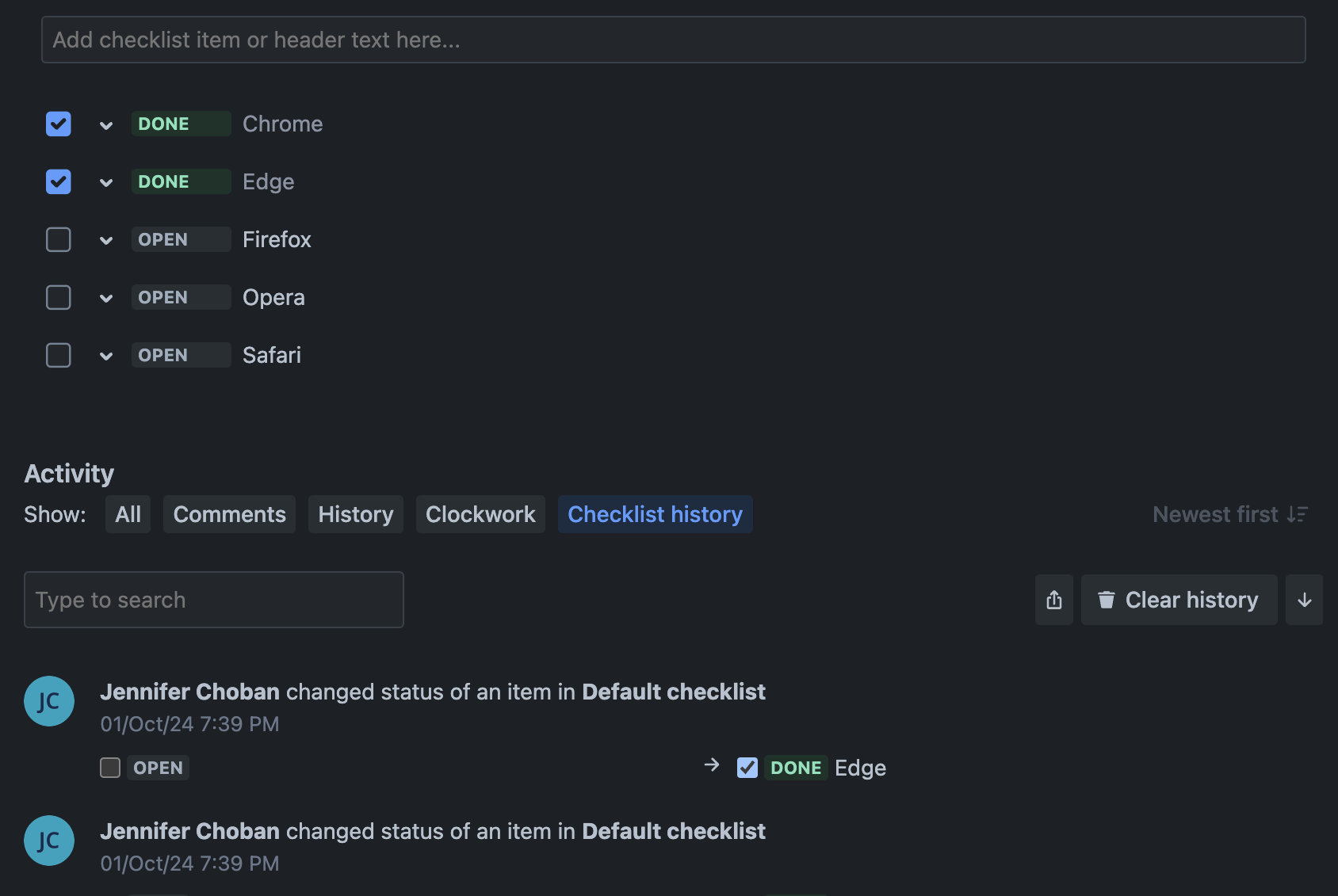Switch to the Comments activity tab
Viewport: 1338px width, 896px height.
coord(229,514)
